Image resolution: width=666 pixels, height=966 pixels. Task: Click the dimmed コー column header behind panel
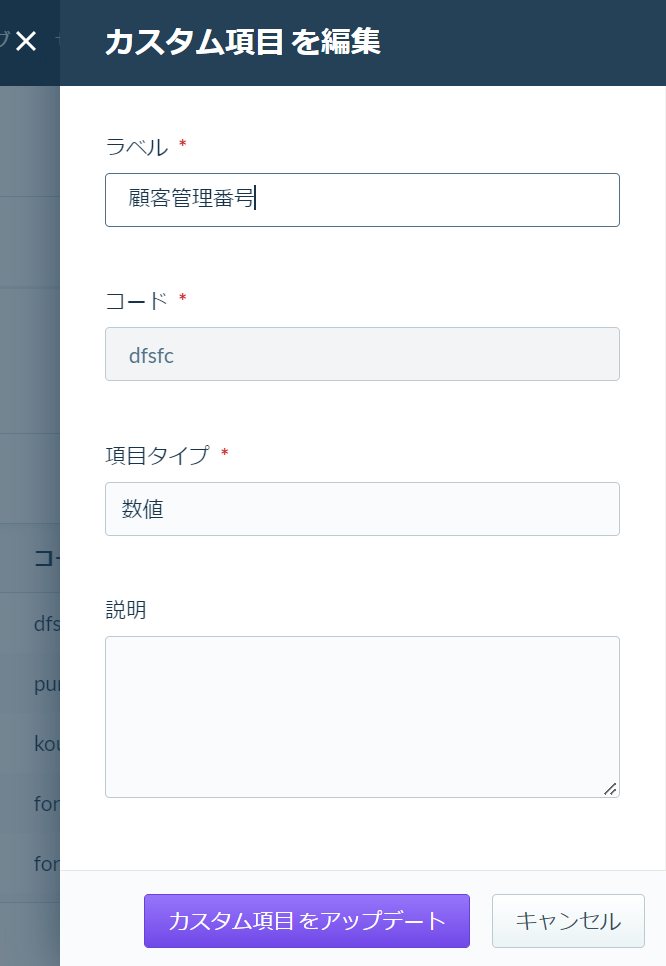pos(47,558)
